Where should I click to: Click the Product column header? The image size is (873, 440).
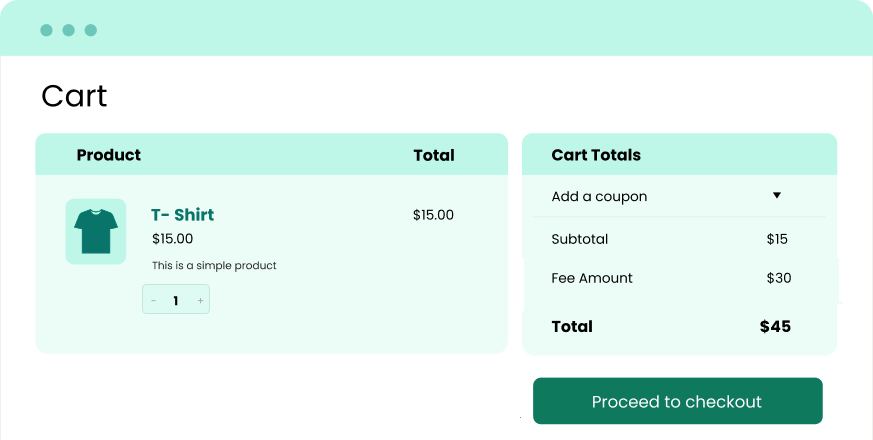[x=108, y=155]
